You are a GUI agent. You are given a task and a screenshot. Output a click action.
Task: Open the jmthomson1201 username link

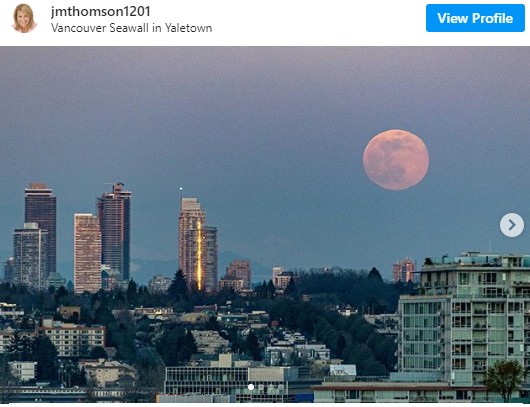pos(101,11)
